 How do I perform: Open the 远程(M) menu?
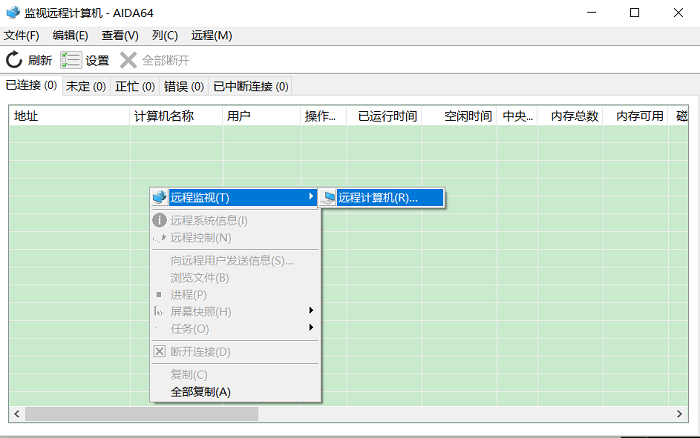[x=212, y=35]
